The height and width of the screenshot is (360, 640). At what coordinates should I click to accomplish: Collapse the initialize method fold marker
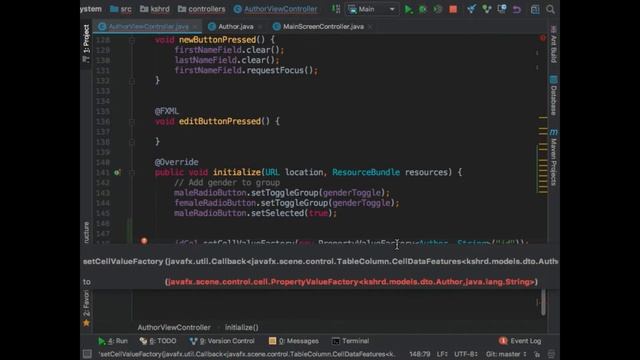[x=132, y=173]
